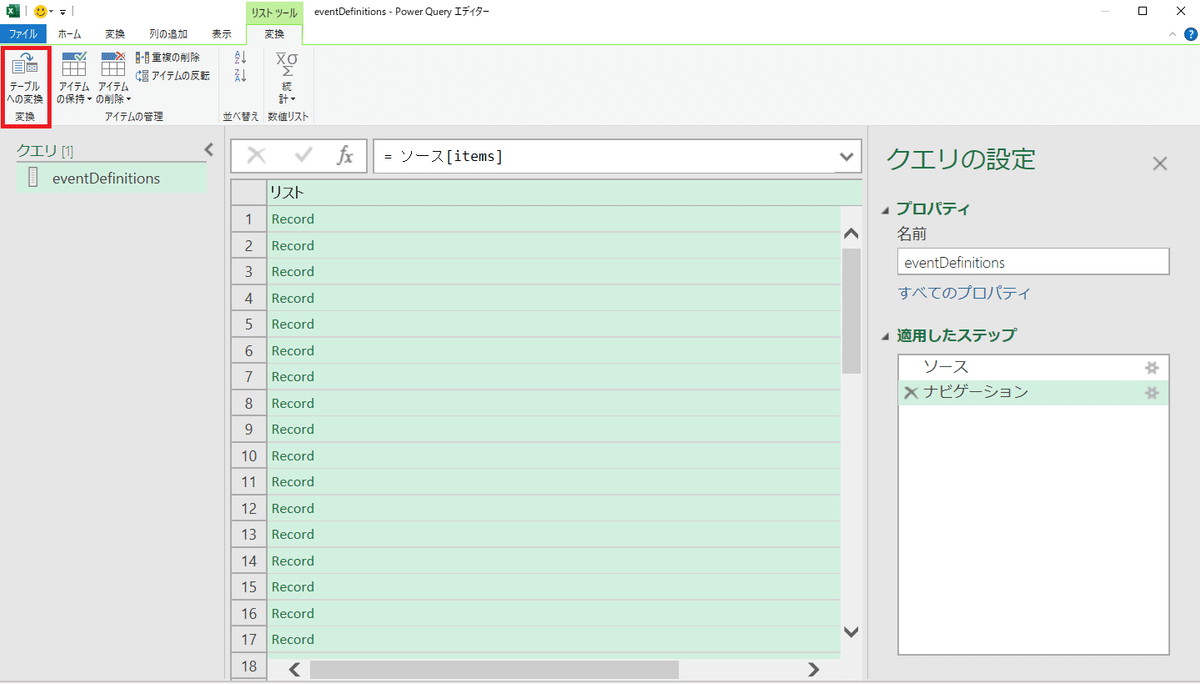This screenshot has width=1200, height=684.
Task: Click the 名前 field containing eventDefinitions
Action: tap(1033, 262)
